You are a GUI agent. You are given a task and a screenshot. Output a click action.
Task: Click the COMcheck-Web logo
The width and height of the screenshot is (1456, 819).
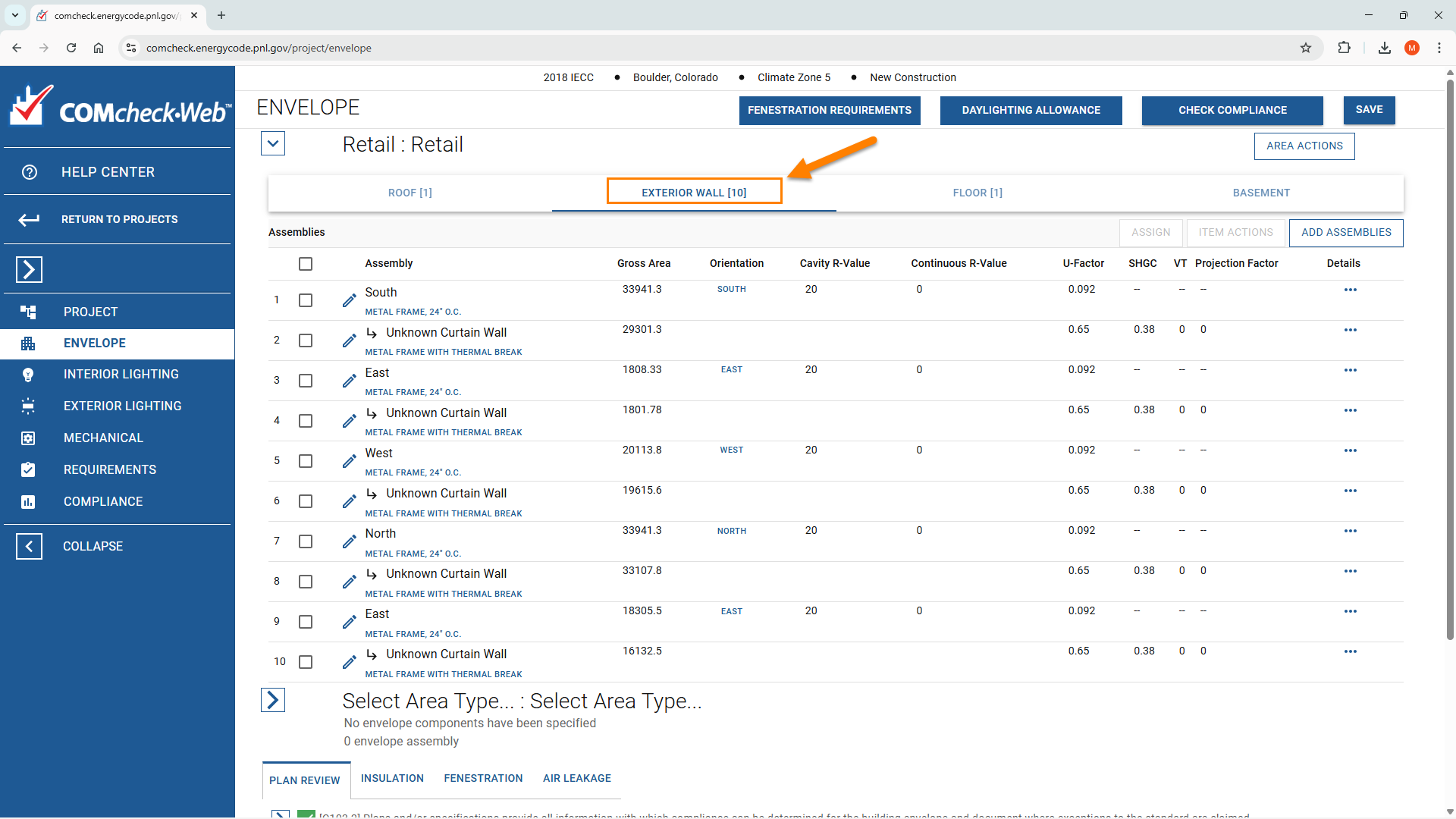(119, 107)
